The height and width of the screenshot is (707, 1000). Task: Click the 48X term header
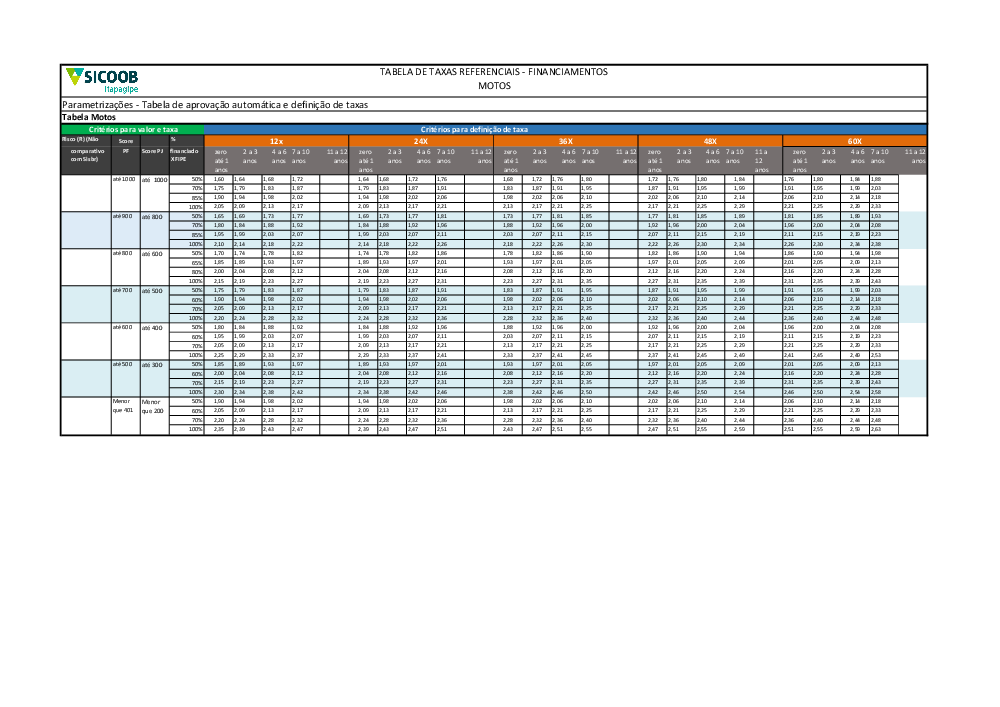tap(710, 142)
